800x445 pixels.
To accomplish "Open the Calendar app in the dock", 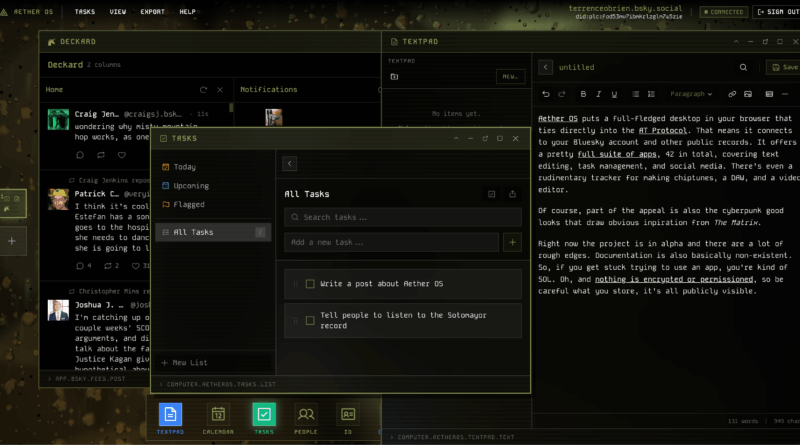I will [x=217, y=417].
